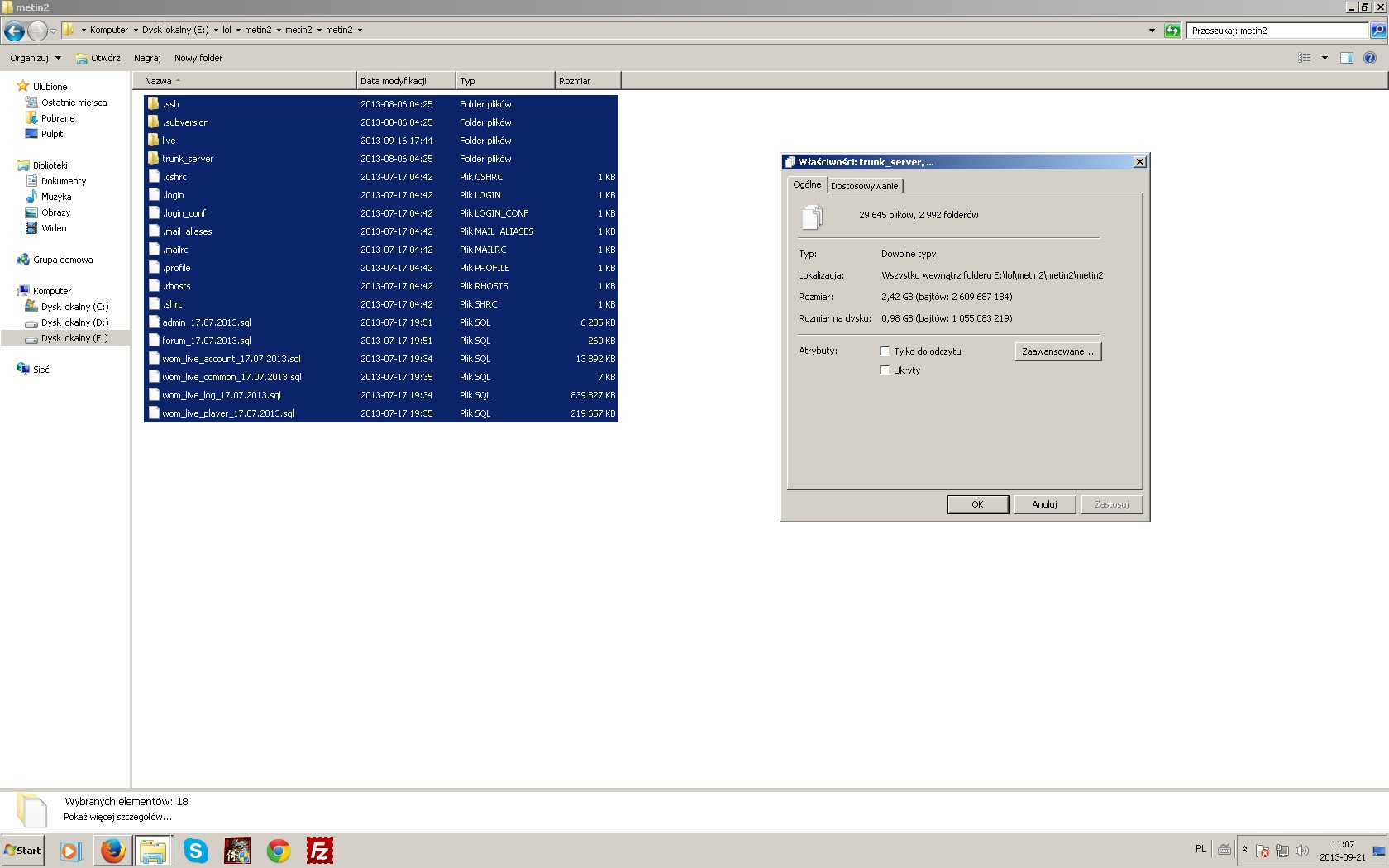Viewport: 1389px width, 868px height.
Task: Click the Action Center flag icon
Action: (x=1263, y=851)
